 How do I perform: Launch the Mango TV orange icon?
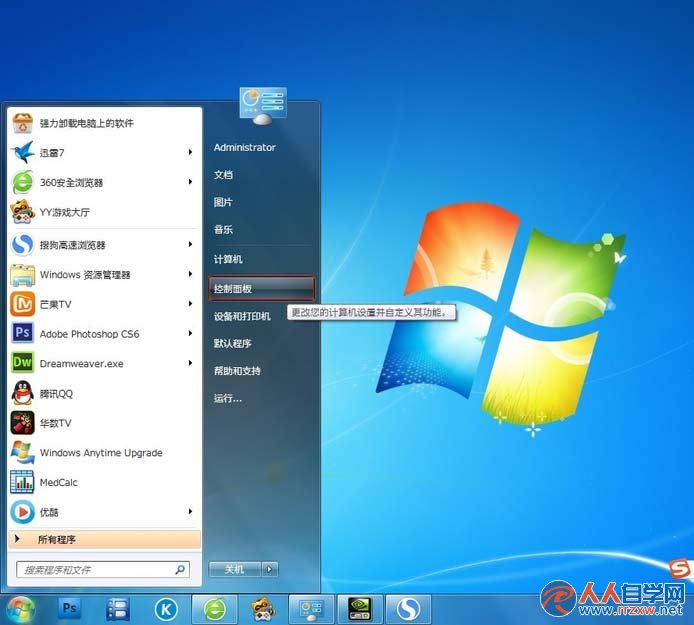23,304
